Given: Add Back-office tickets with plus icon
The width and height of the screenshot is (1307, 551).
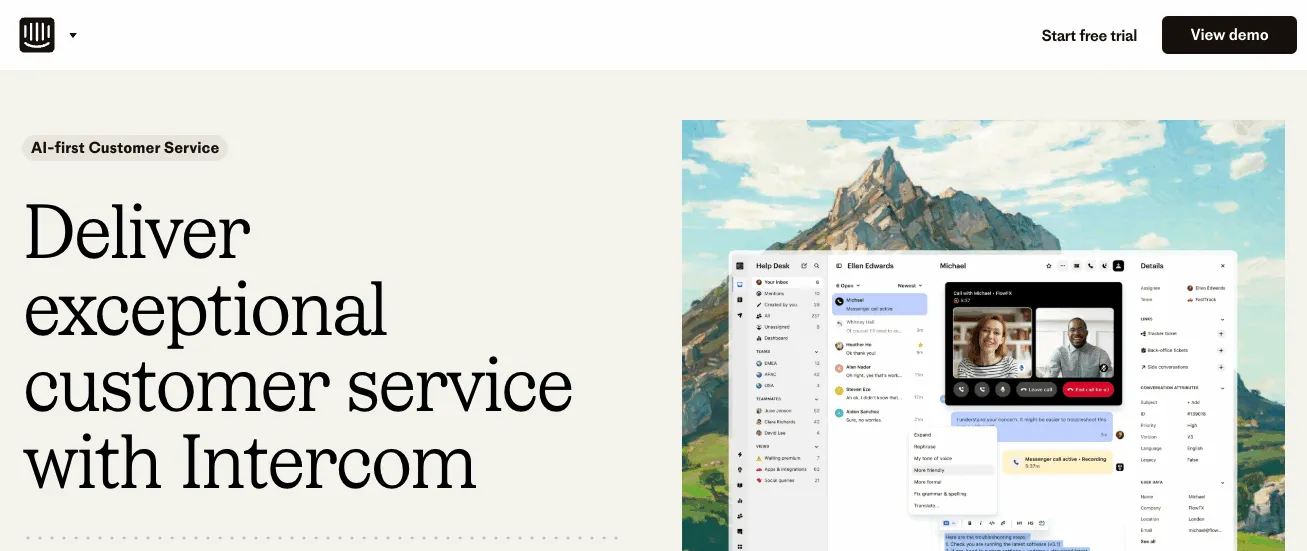Looking at the screenshot, I should [1221, 350].
